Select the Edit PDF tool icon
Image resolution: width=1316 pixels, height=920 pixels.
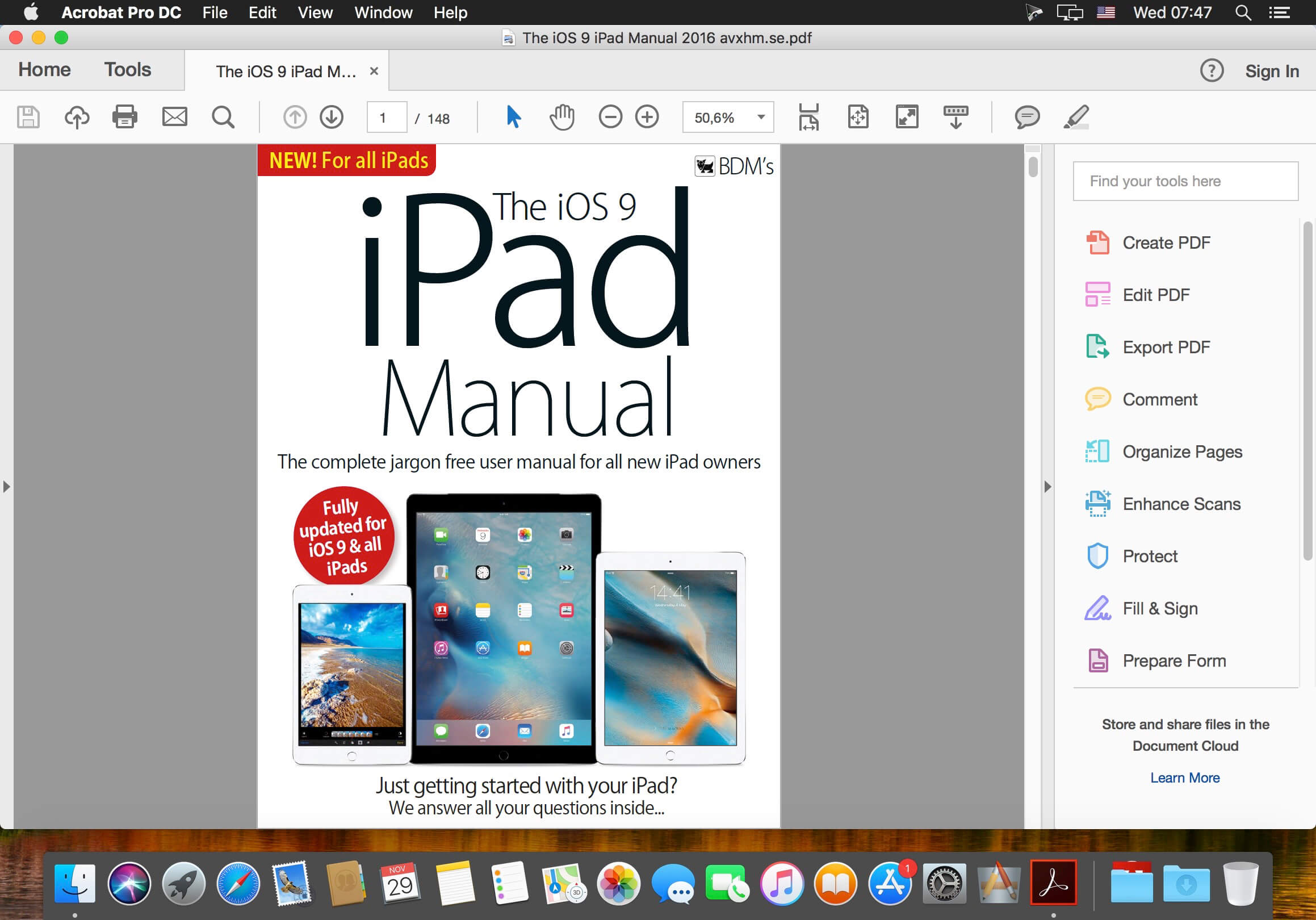[x=1097, y=294]
